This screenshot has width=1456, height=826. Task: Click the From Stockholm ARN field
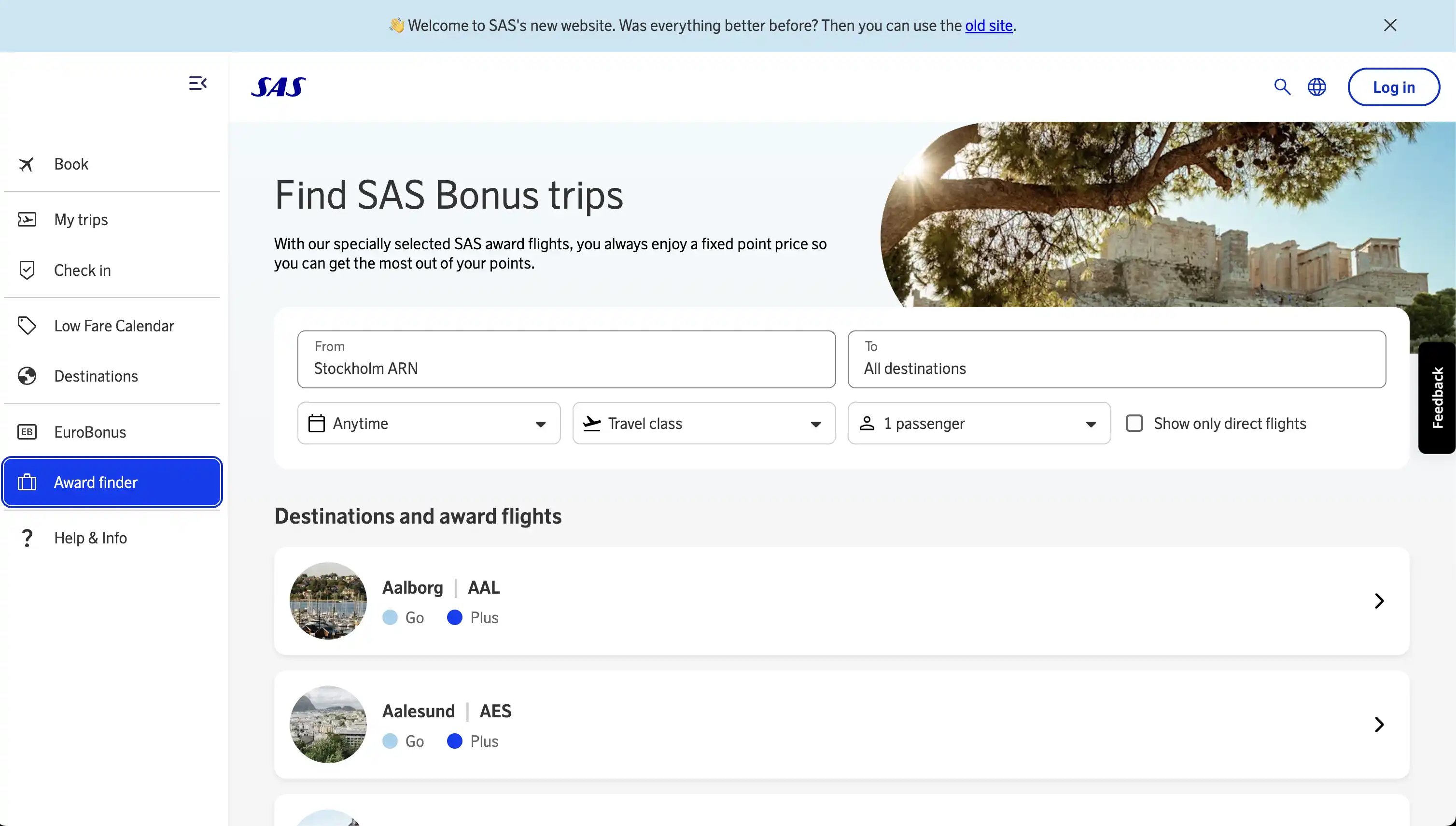click(566, 359)
